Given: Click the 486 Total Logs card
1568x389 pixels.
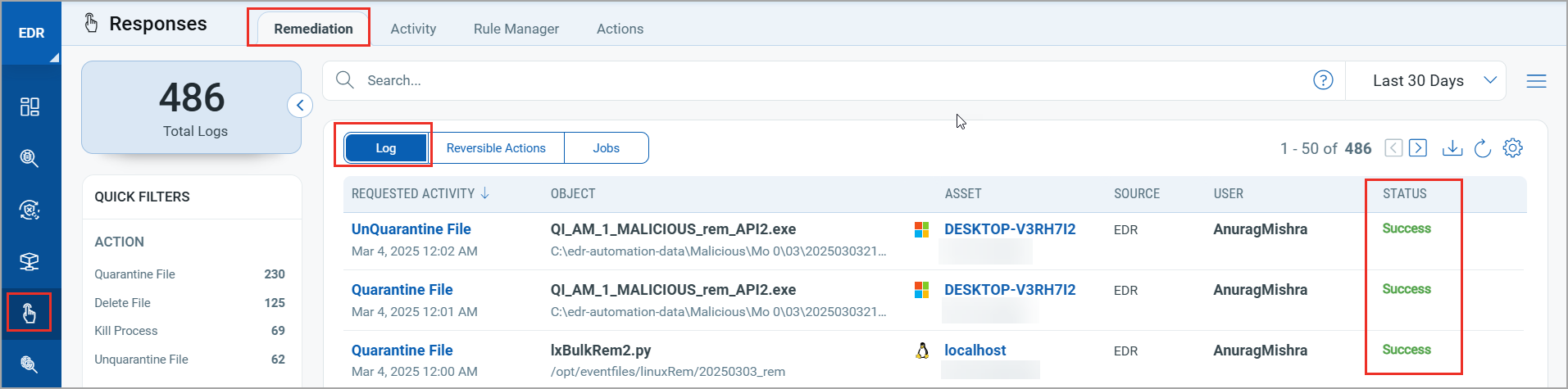Looking at the screenshot, I should (x=192, y=107).
